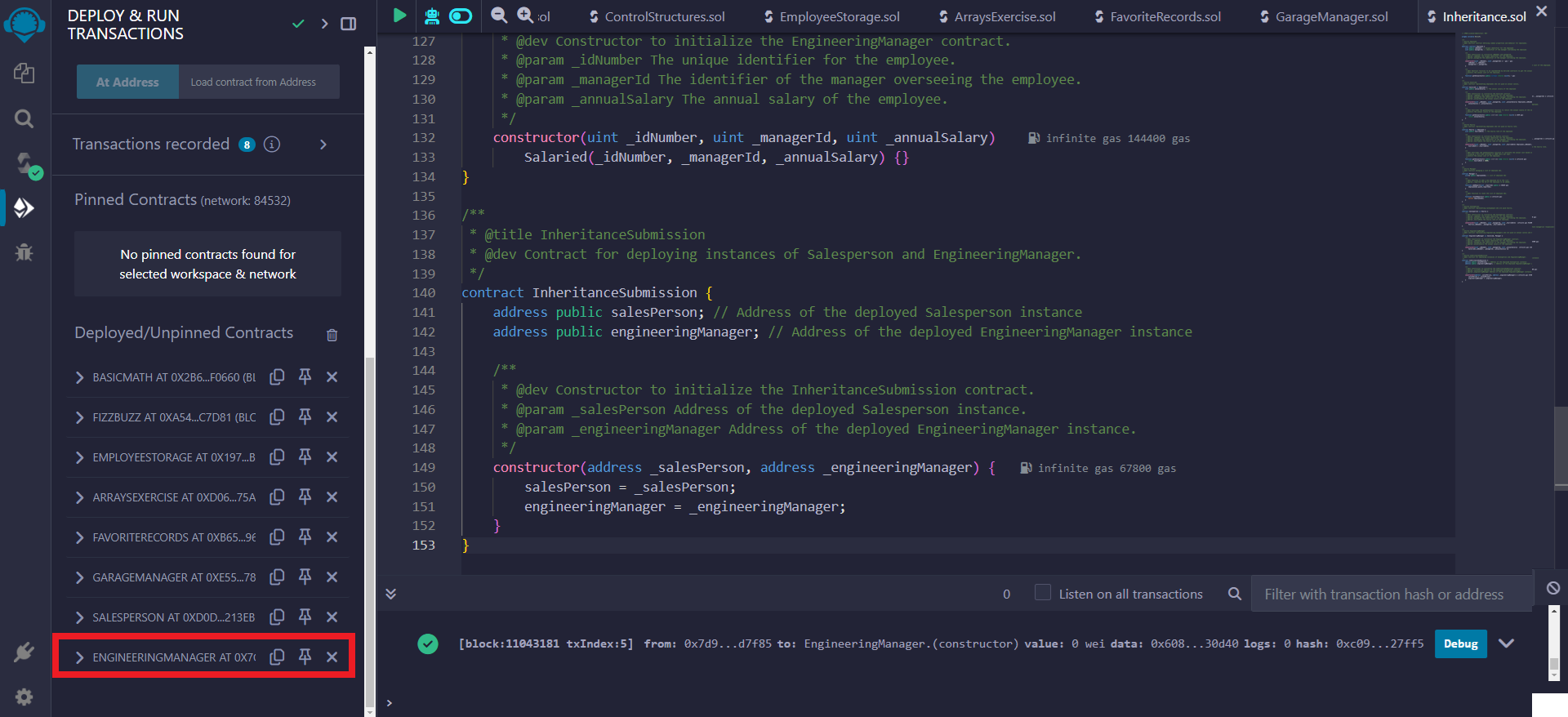The height and width of the screenshot is (717, 1568).
Task: Click line number 153 in the gutter
Action: pyautogui.click(x=424, y=545)
